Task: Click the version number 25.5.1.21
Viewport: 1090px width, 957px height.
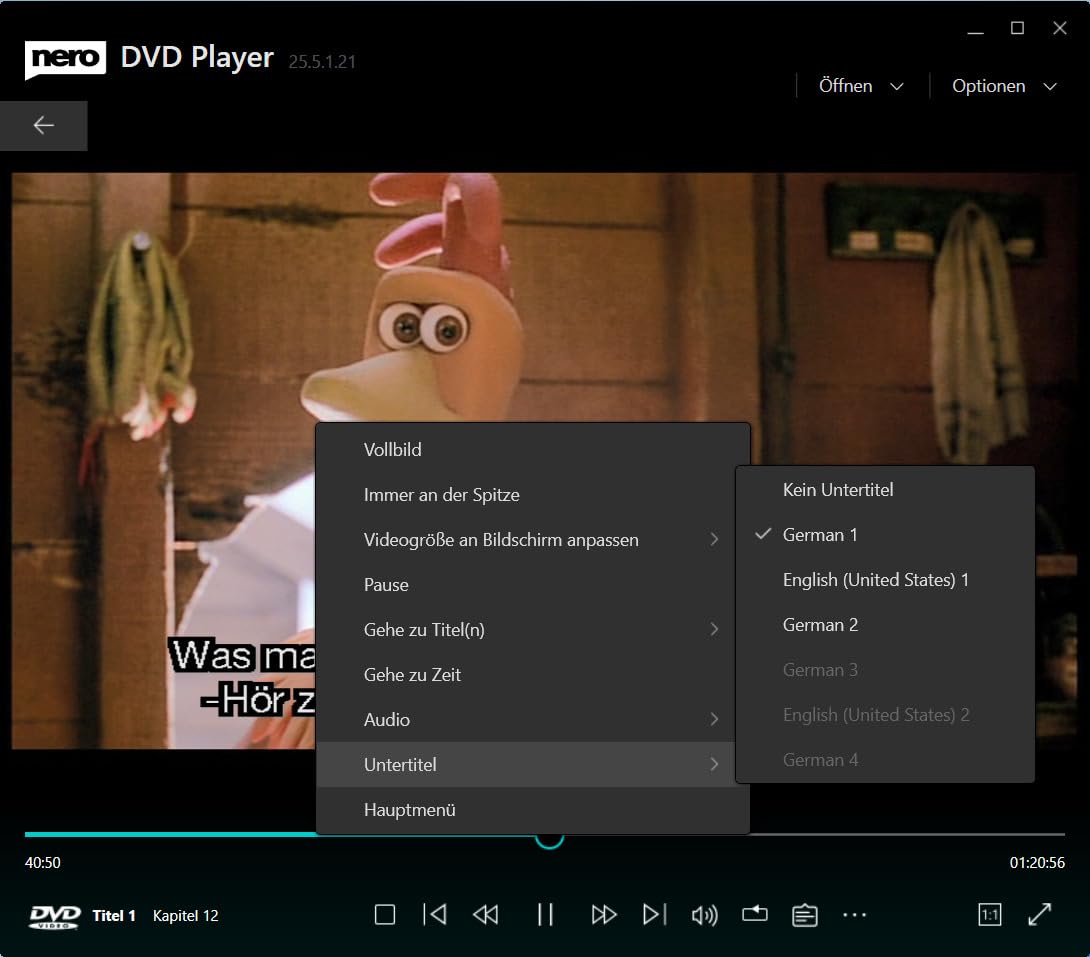Action: point(322,62)
